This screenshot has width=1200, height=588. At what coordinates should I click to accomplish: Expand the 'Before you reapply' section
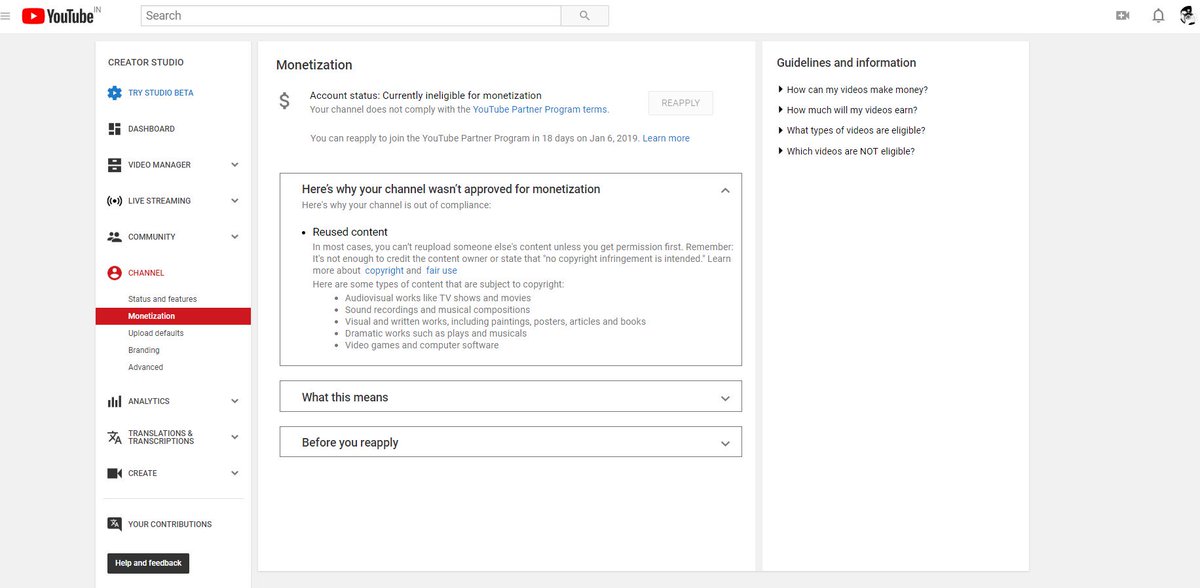pos(511,442)
